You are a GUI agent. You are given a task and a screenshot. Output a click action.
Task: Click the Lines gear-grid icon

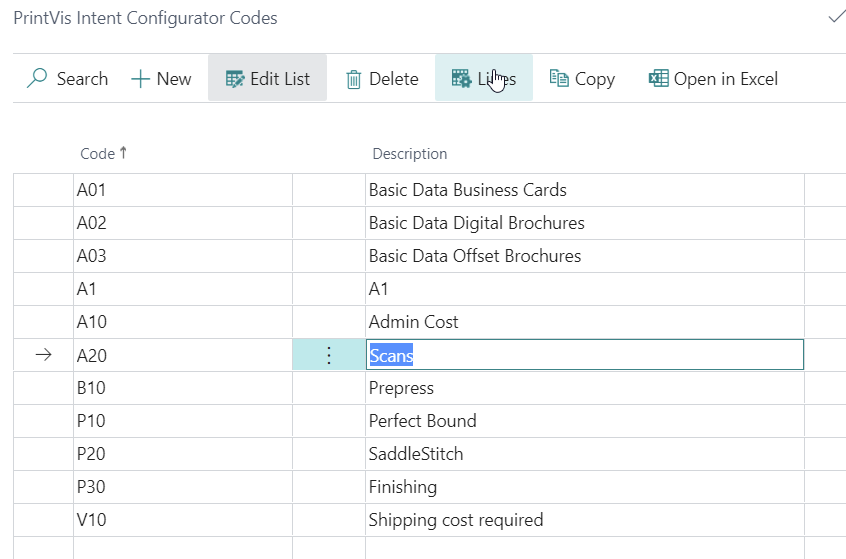point(461,79)
